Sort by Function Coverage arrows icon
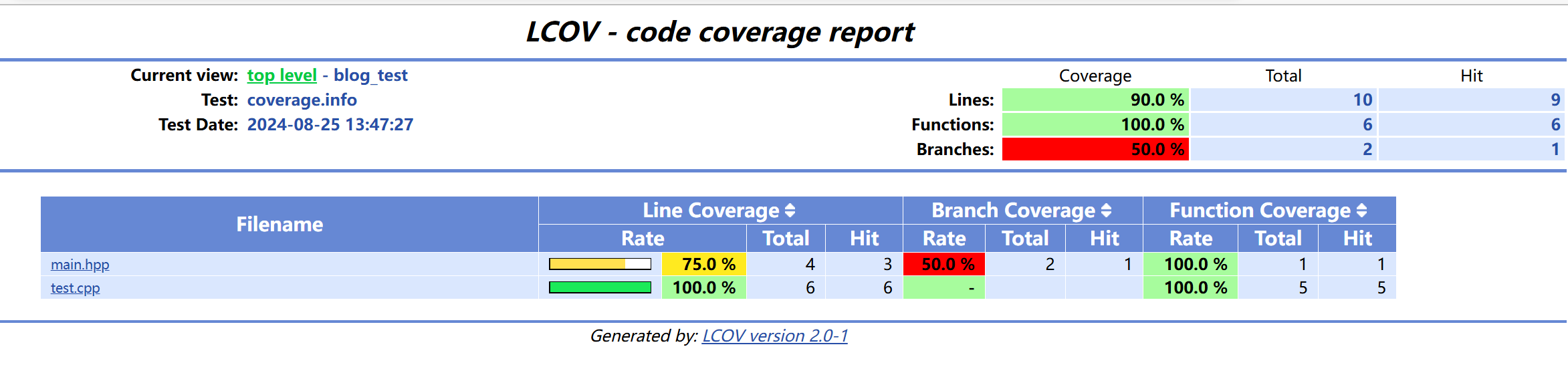This screenshot has height=375, width=1568. click(1361, 211)
